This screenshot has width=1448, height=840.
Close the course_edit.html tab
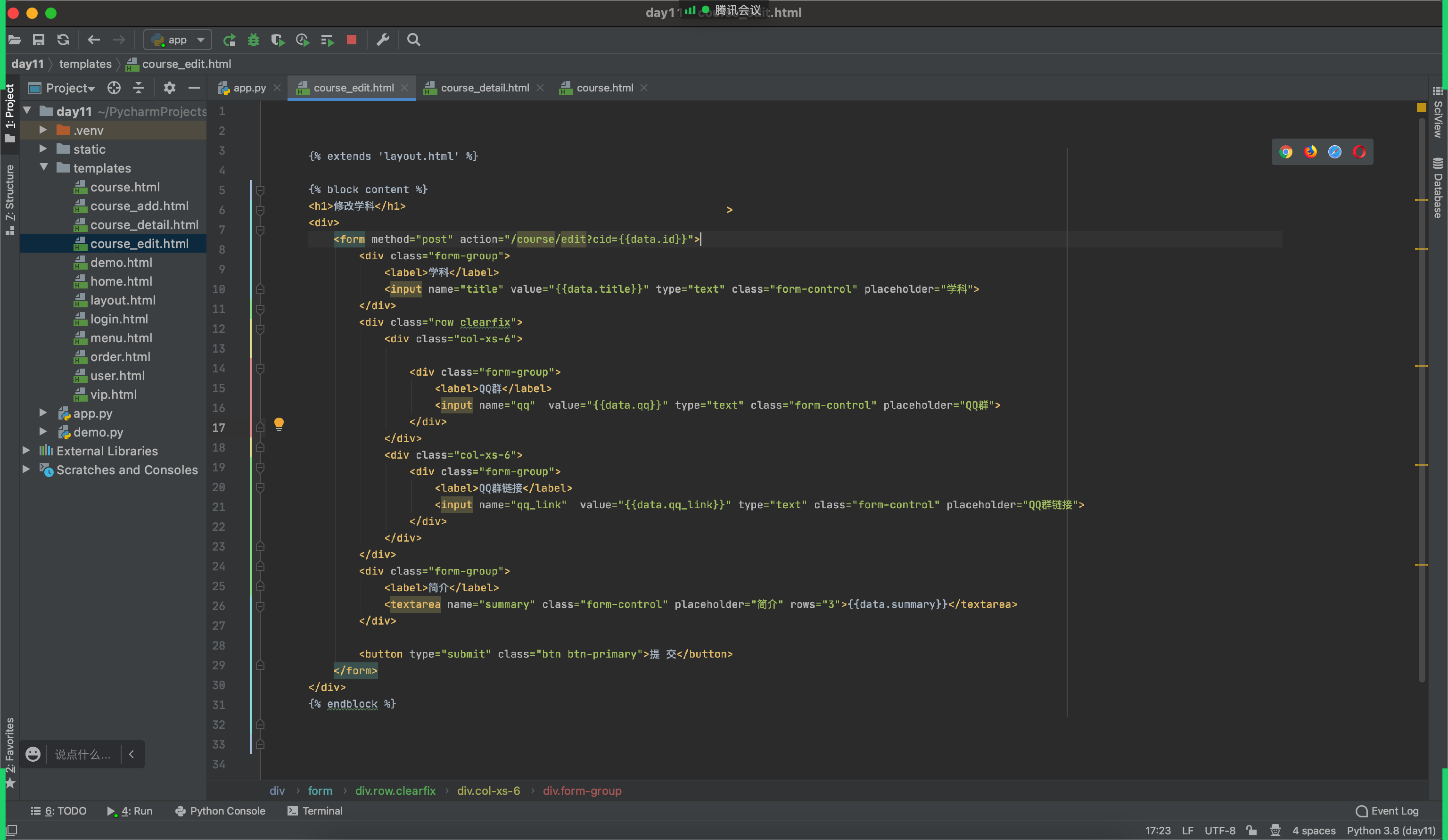coord(404,88)
